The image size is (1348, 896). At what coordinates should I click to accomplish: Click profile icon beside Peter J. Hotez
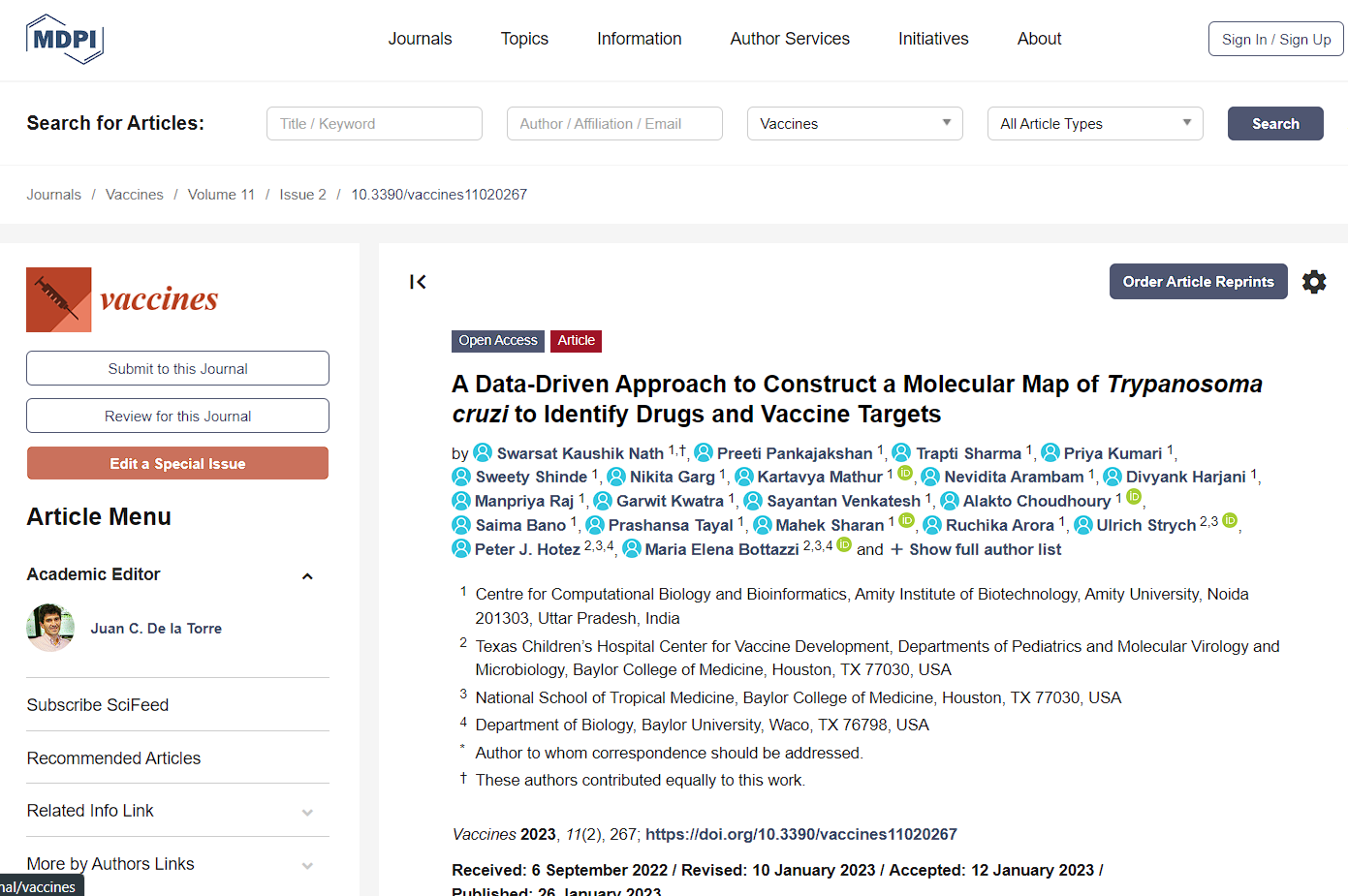461,549
